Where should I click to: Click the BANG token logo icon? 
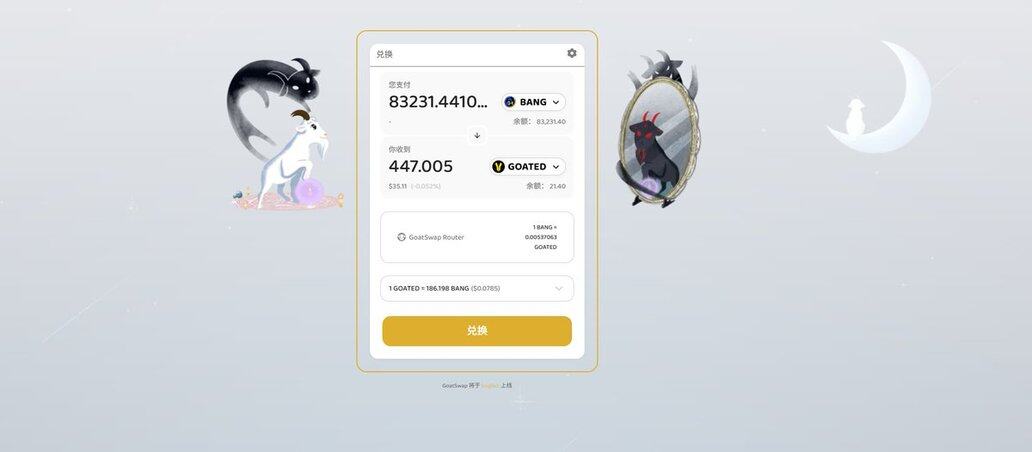click(x=509, y=102)
